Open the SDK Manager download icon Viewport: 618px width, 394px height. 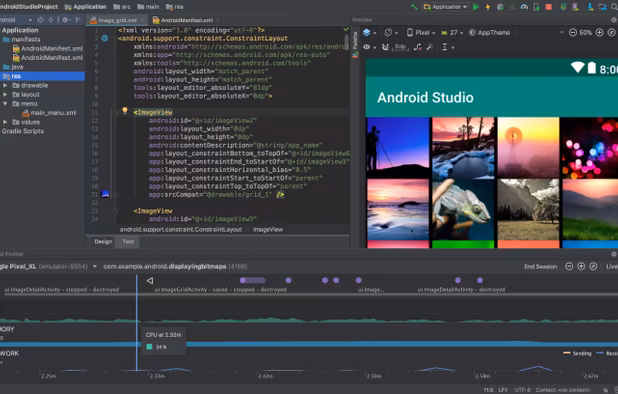click(590, 7)
